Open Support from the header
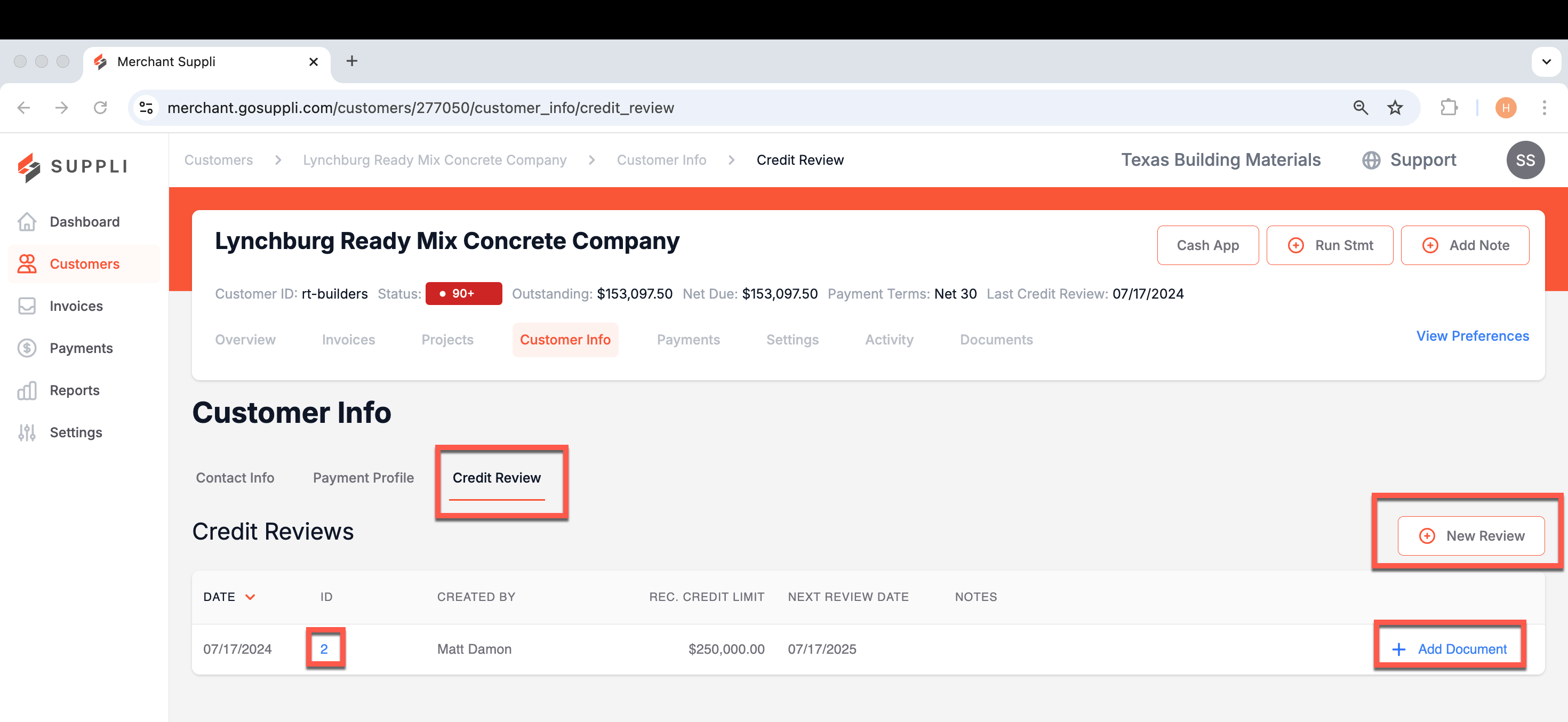The image size is (1568, 722). point(1409,160)
